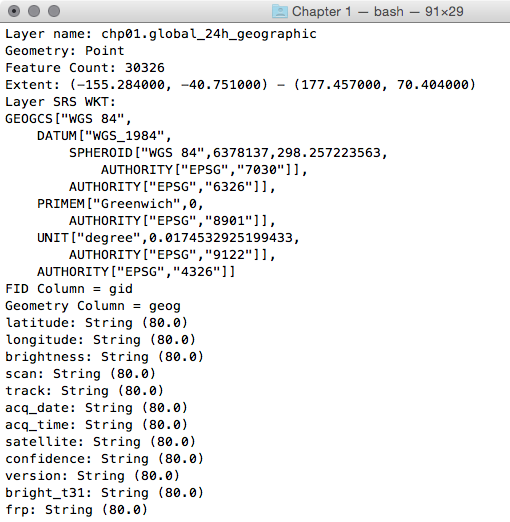Click the 'FID Column = gid' line

(x=69, y=289)
